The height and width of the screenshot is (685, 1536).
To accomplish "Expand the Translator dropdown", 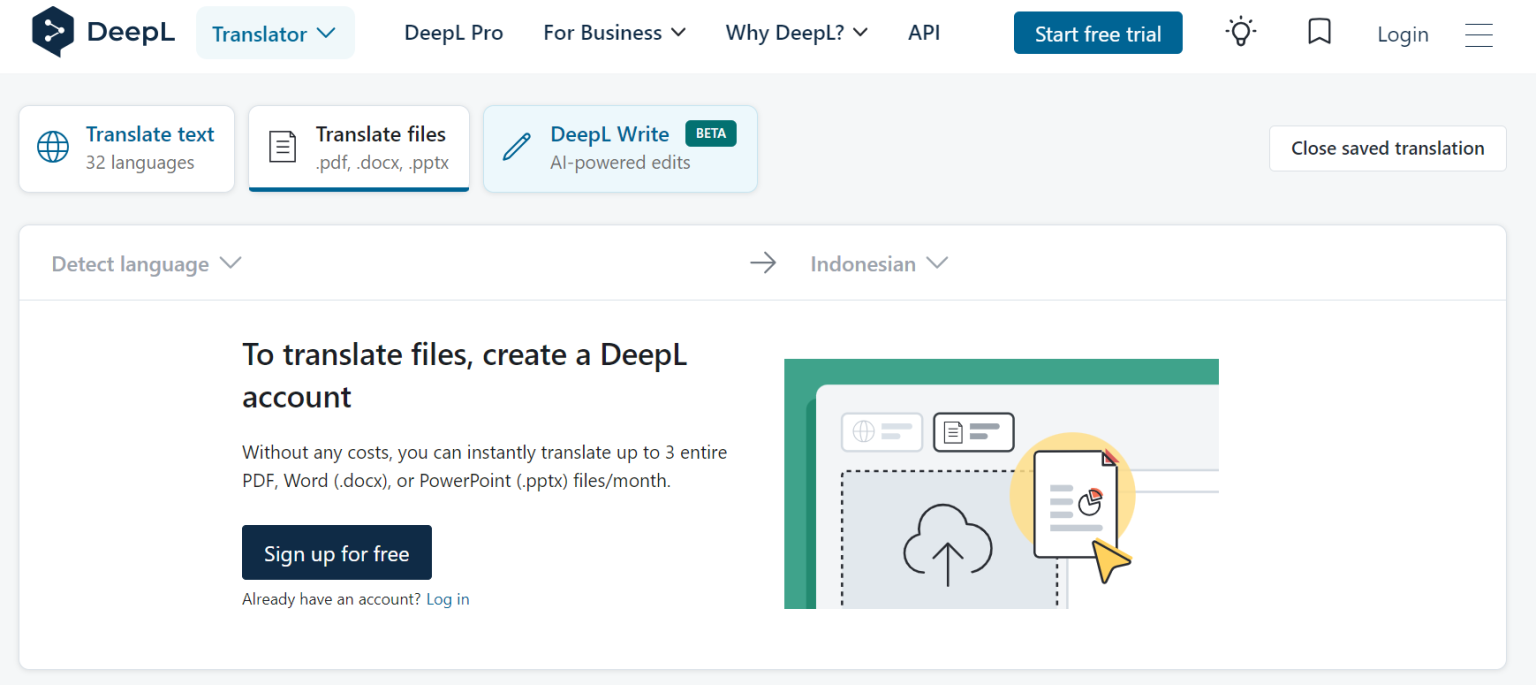I will pyautogui.click(x=274, y=33).
